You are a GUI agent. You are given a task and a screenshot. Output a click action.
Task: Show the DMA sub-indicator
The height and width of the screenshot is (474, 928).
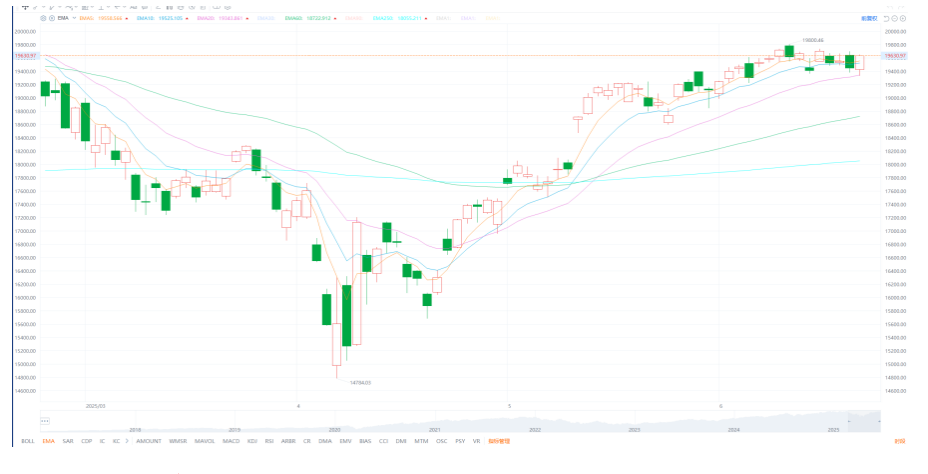click(x=325, y=441)
